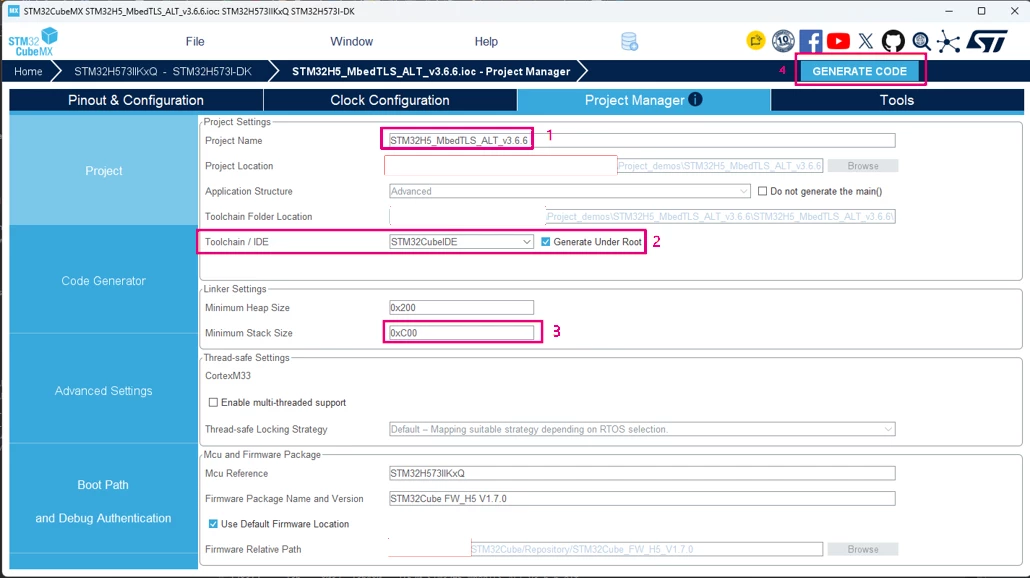1030x578 pixels.
Task: Open Thread-safe Locking Strategy dropdown
Action: (642, 429)
